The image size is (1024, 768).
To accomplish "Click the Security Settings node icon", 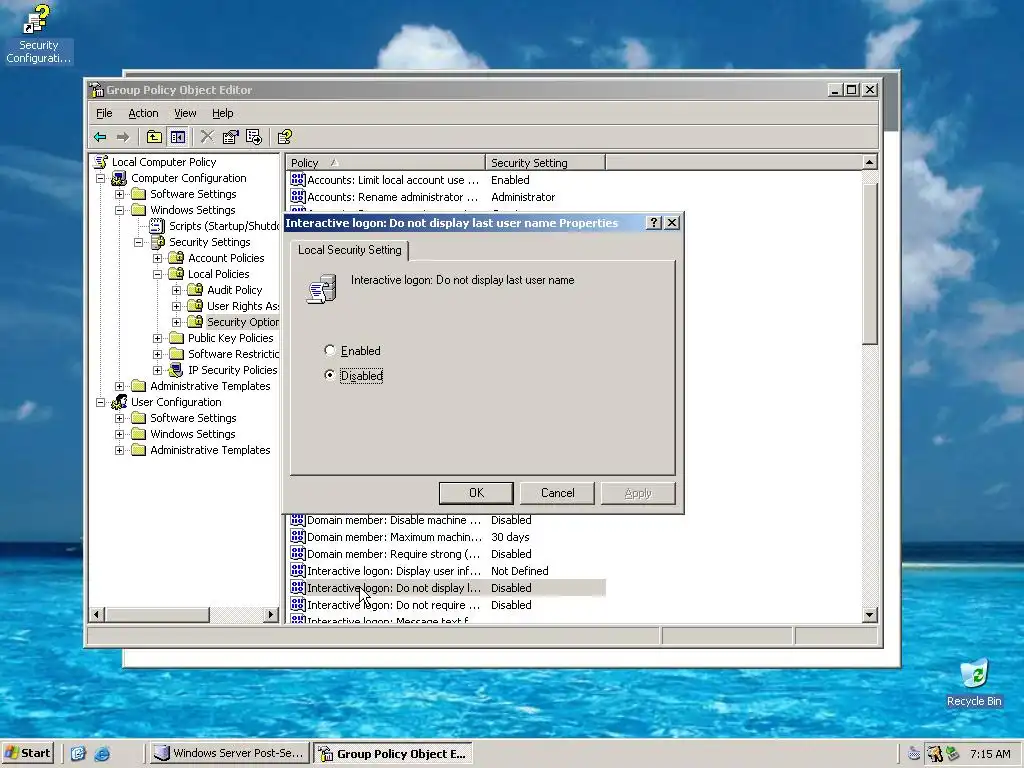I will pos(157,242).
